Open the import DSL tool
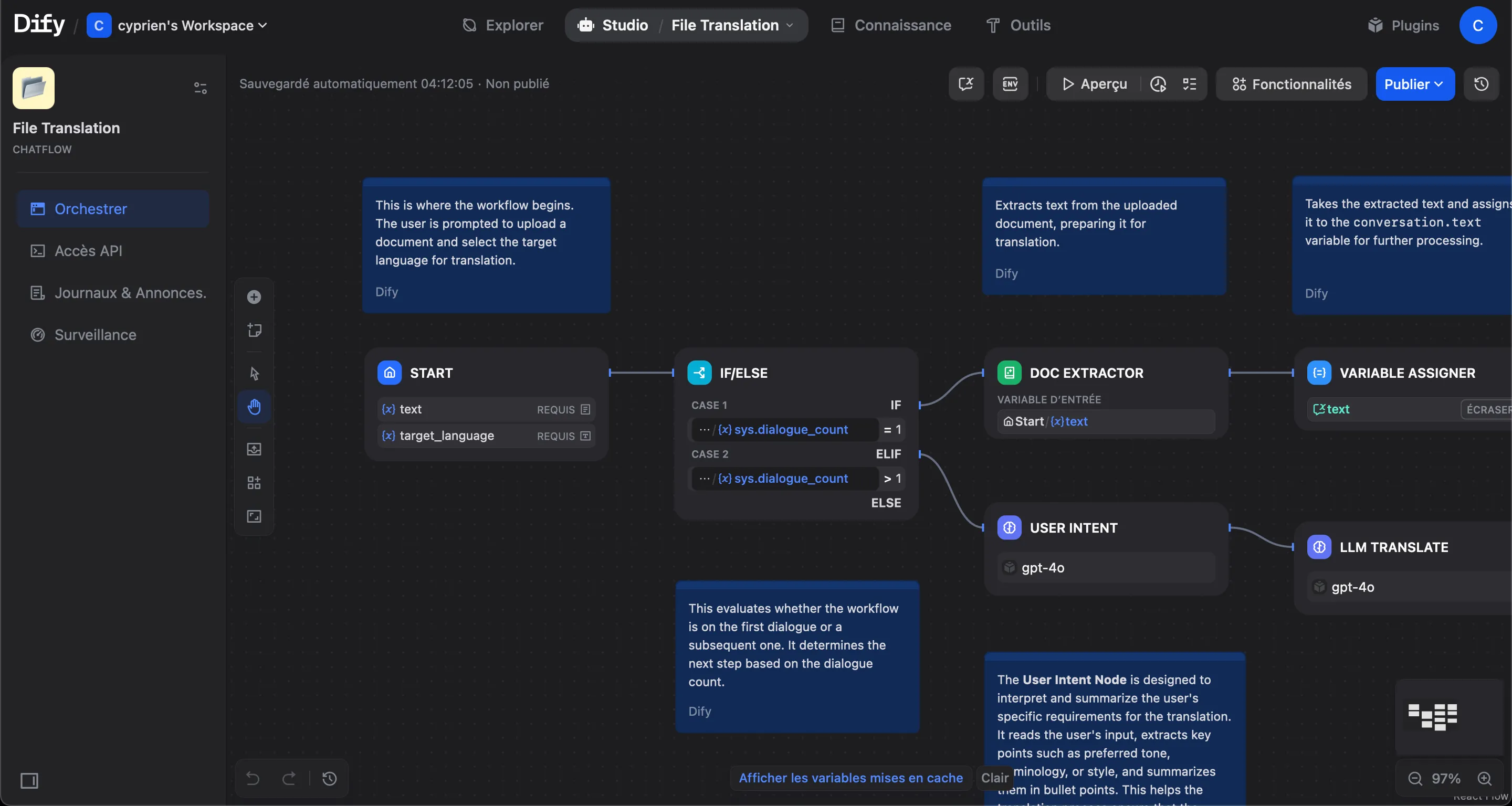Screen dimensions: 1512x806 tap(254, 449)
